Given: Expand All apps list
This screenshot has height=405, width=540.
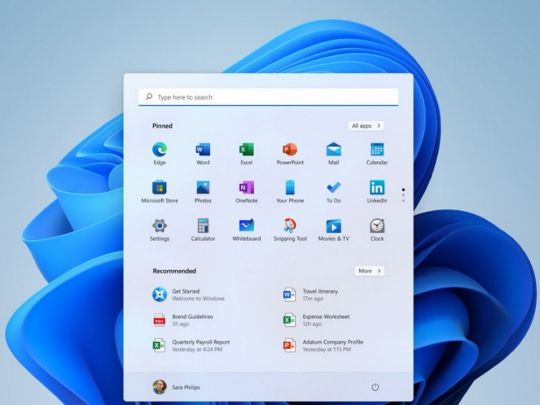Looking at the screenshot, I should [x=366, y=126].
